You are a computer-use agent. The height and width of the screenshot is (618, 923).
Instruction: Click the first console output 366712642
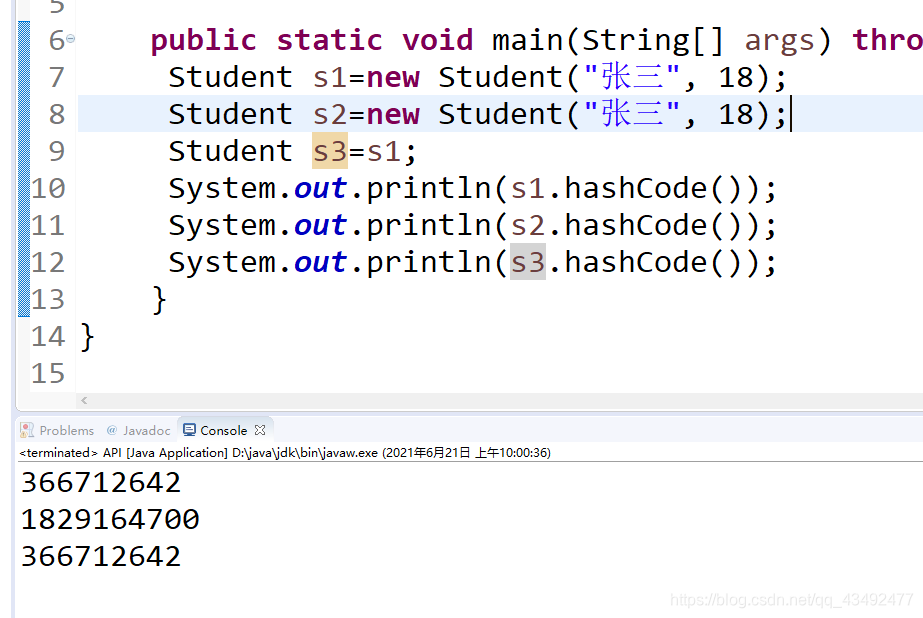pos(101,483)
